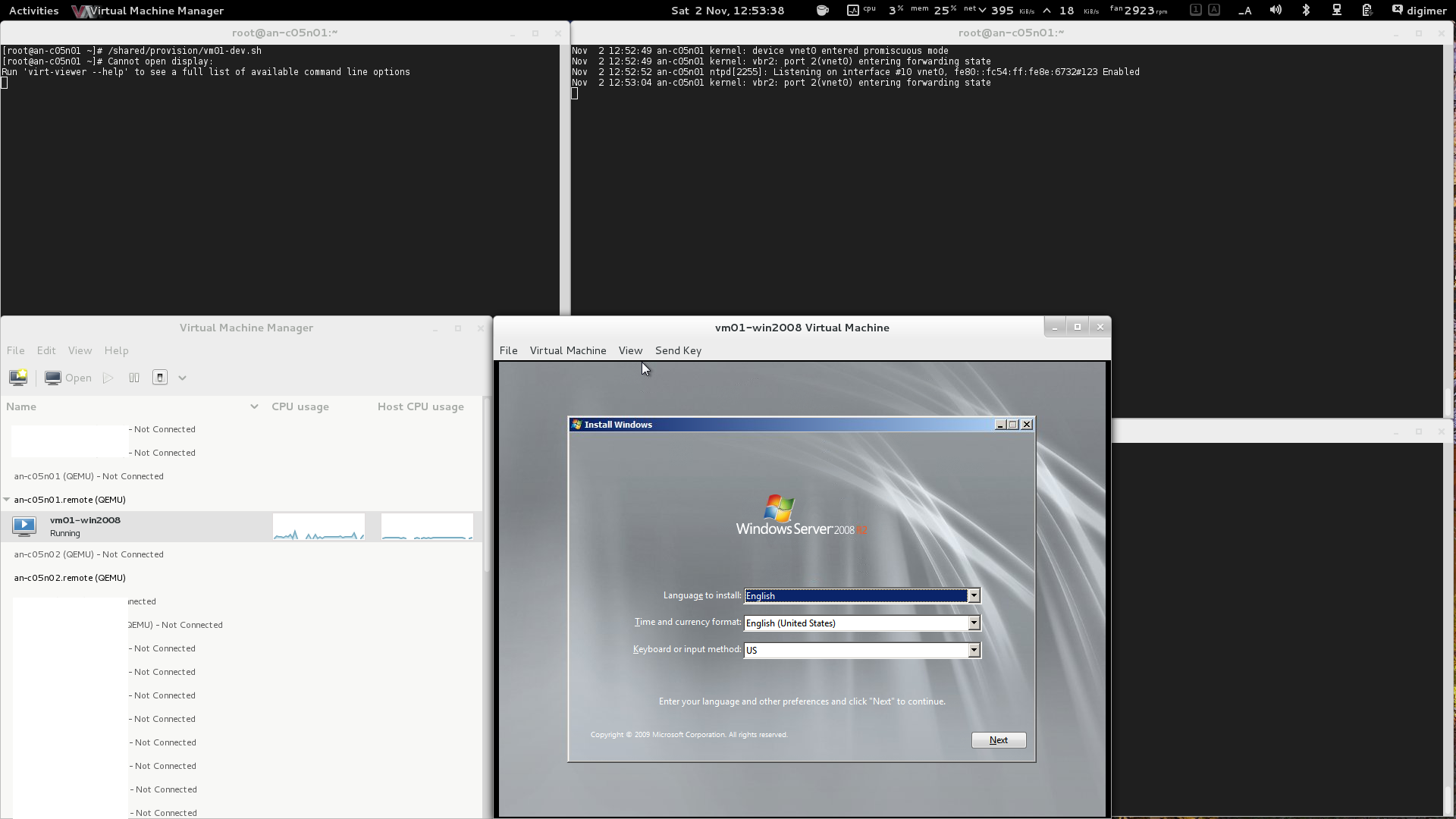Click the Shut down VM power icon
Viewport: 1456px width, 819px height.
pos(160,378)
